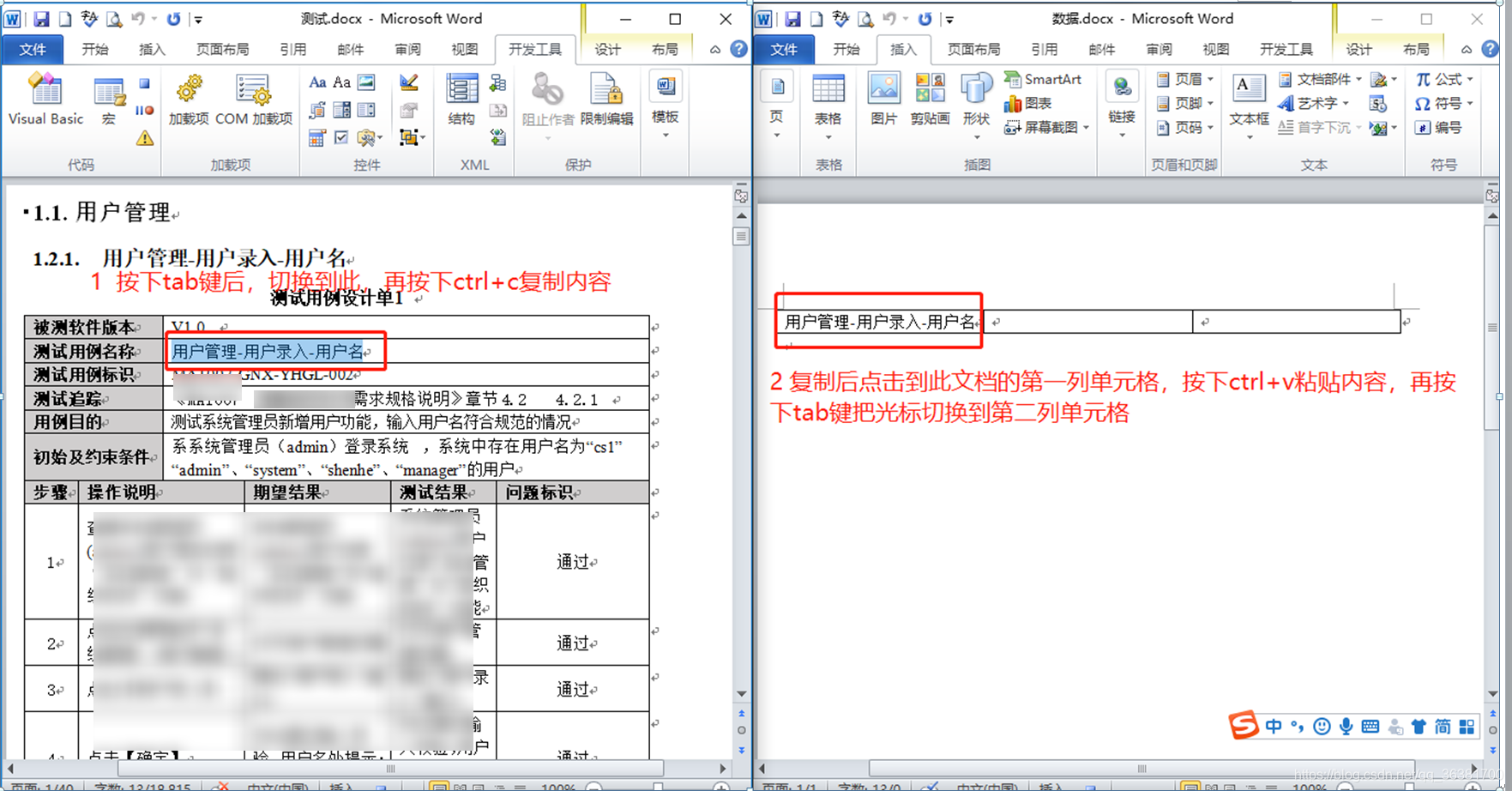Open COM 加载项 dialog

[253, 100]
